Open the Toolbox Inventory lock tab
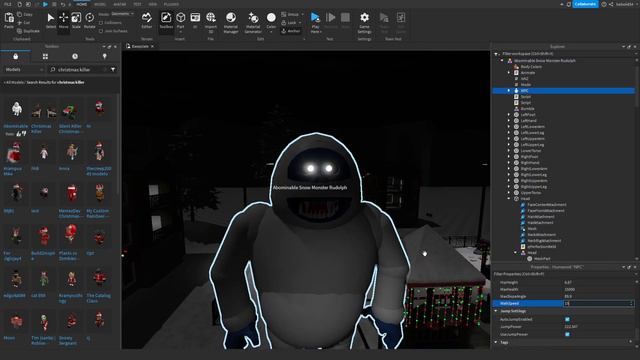The height and width of the screenshot is (360, 640). (16, 56)
